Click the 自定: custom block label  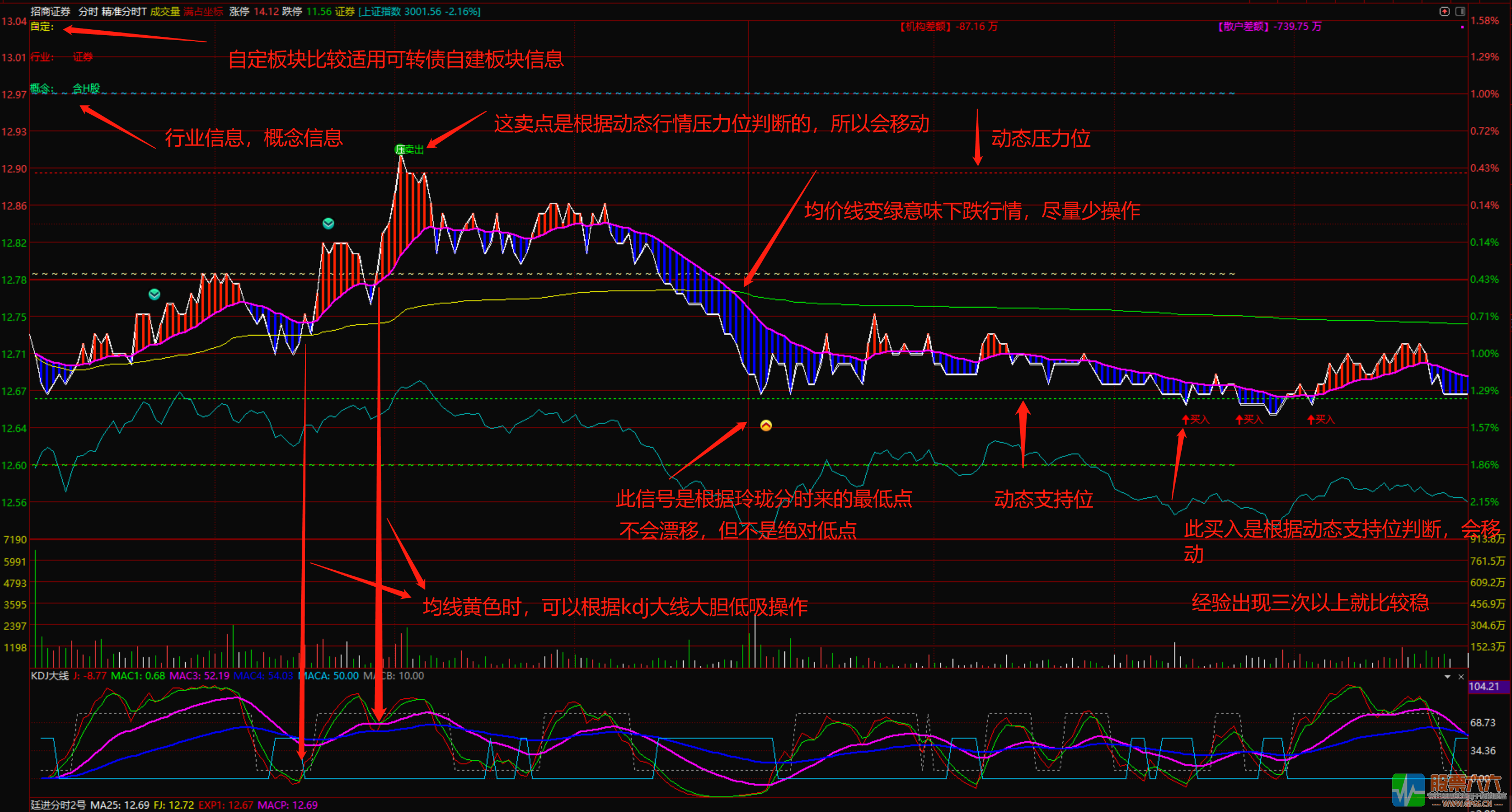(x=42, y=26)
